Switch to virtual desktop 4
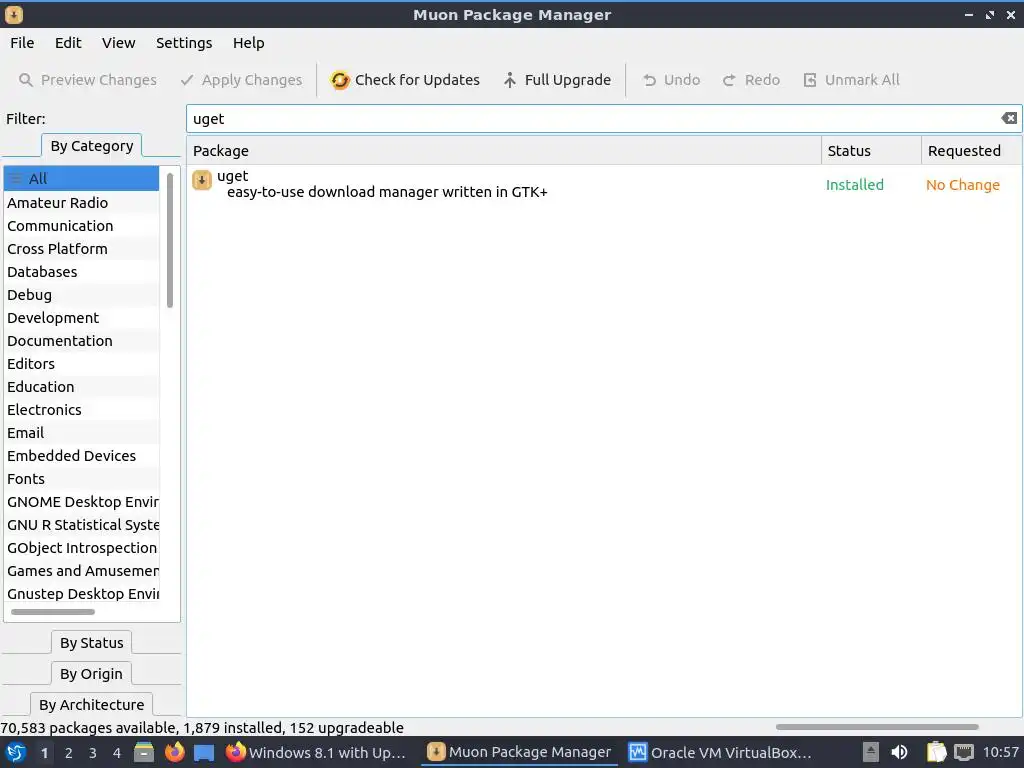The width and height of the screenshot is (1024, 768). tap(117, 753)
